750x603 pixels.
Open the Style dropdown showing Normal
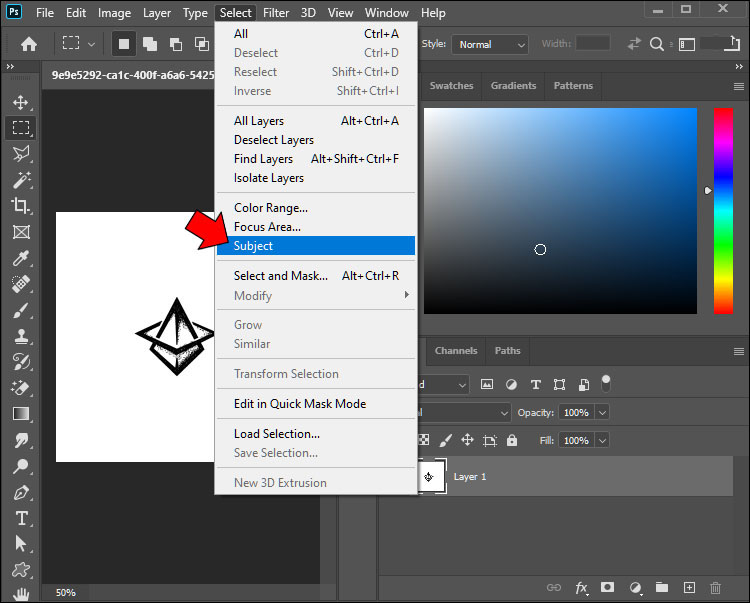(490, 44)
